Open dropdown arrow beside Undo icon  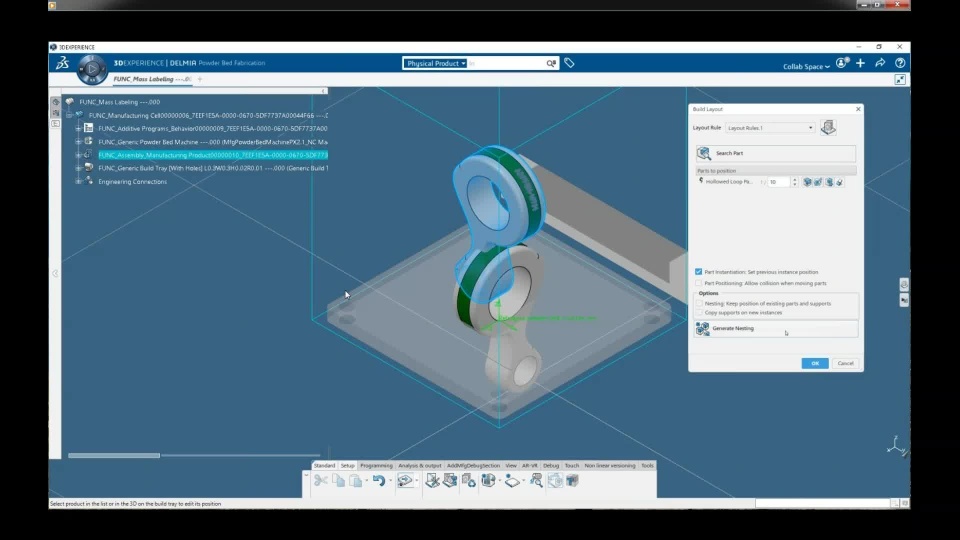(391, 481)
